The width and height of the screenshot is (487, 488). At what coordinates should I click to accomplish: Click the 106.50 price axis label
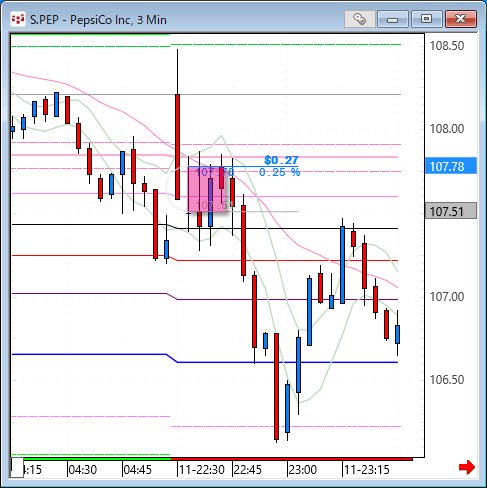(447, 380)
